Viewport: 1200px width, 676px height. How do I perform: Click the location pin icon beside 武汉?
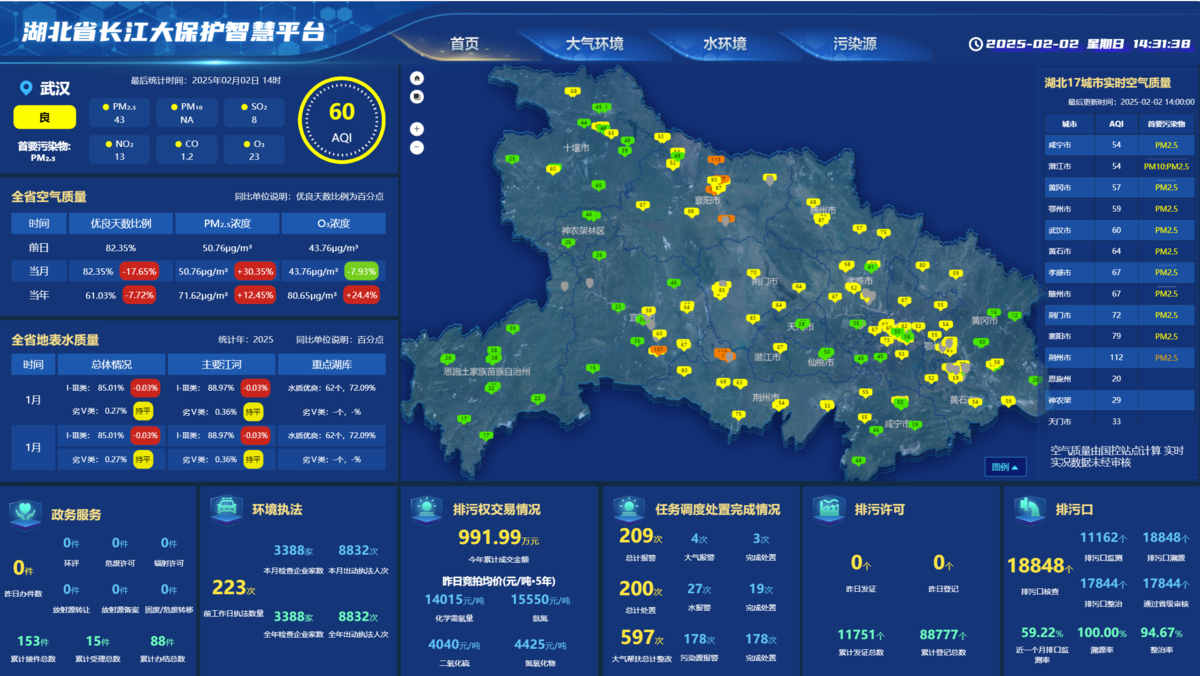click(26, 89)
